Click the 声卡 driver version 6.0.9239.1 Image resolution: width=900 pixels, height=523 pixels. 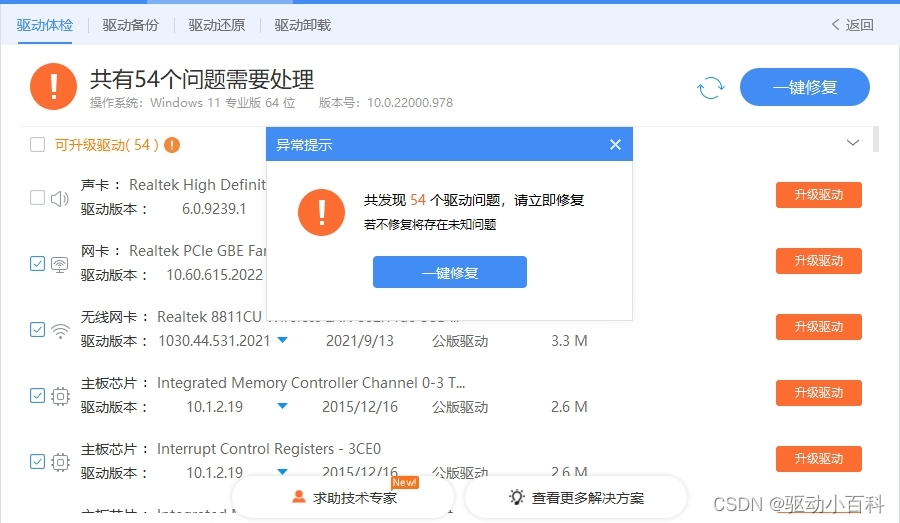click(x=214, y=209)
